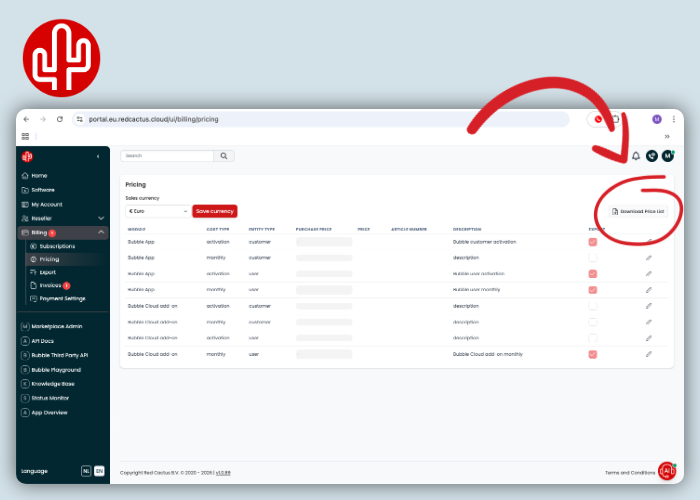The image size is (700, 500).
Task: Open Subscriptions in the Billing menu
Action: coord(56,246)
